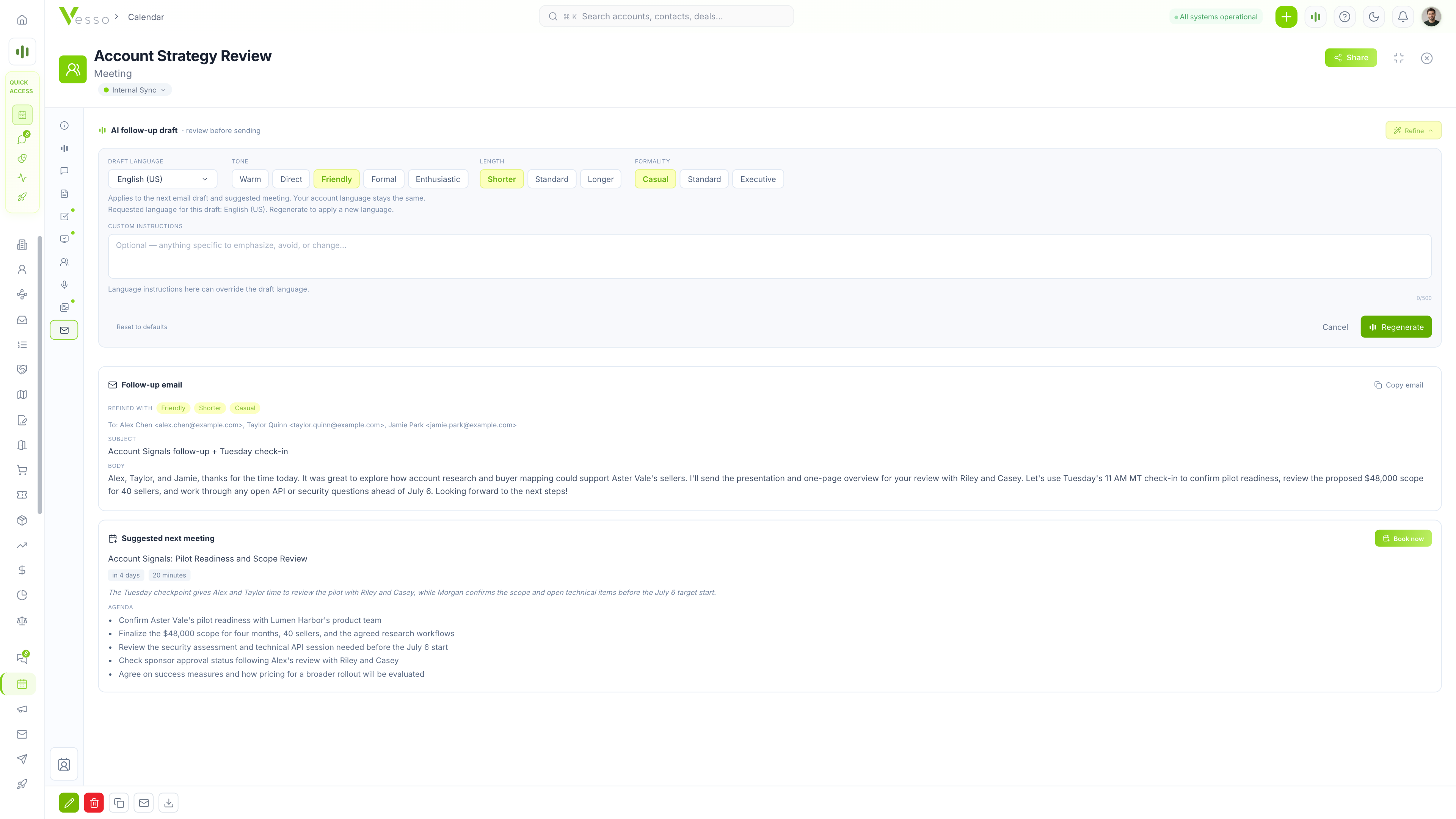Open notifications bell icon
This screenshot has height=819, width=1456.
click(x=1403, y=16)
